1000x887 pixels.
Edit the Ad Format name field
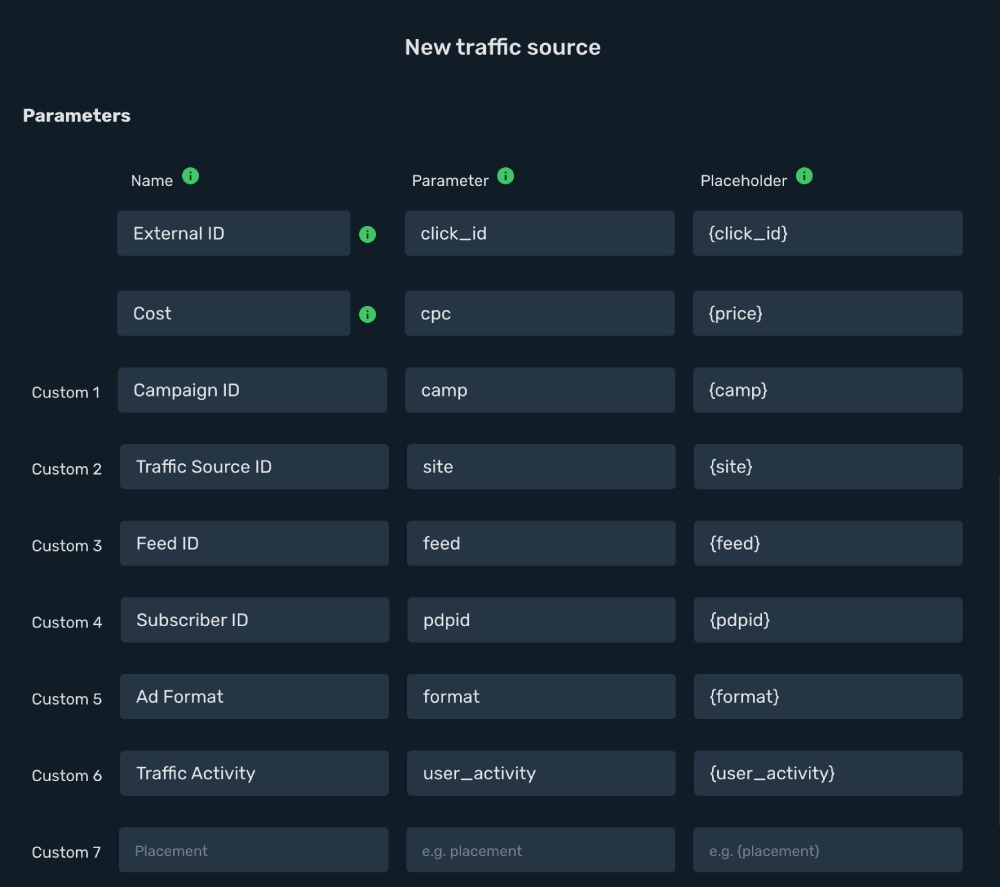254,696
